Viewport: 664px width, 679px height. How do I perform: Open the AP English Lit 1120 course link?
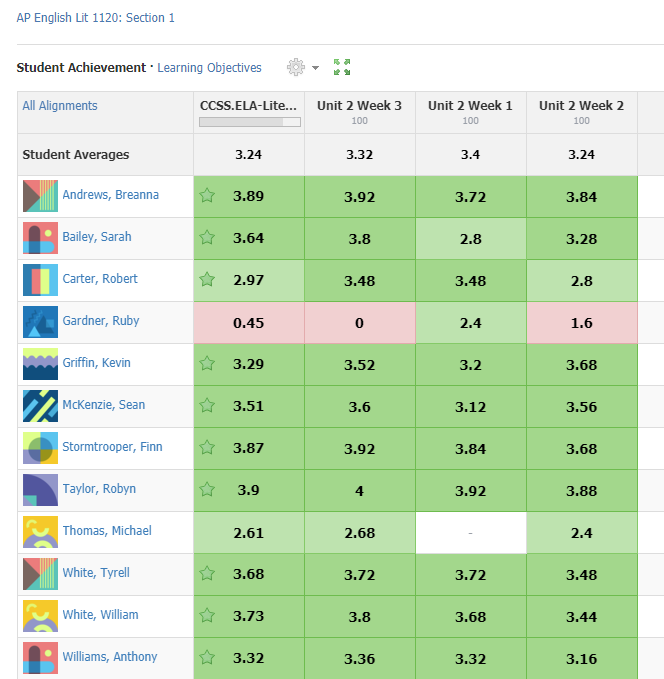[x=95, y=18]
